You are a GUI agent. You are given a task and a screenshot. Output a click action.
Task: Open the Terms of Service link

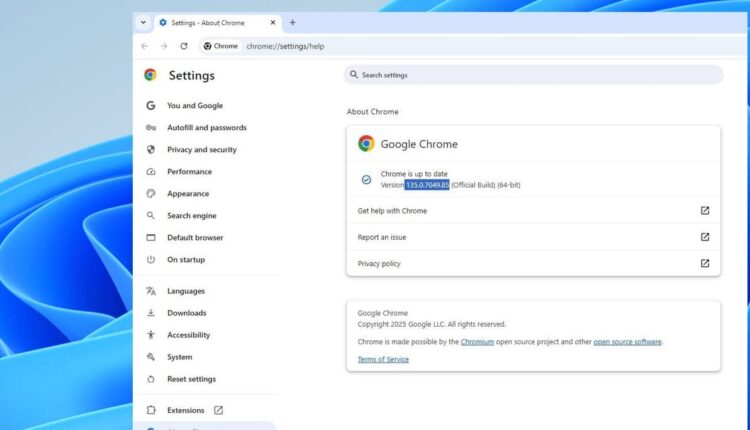click(x=383, y=359)
